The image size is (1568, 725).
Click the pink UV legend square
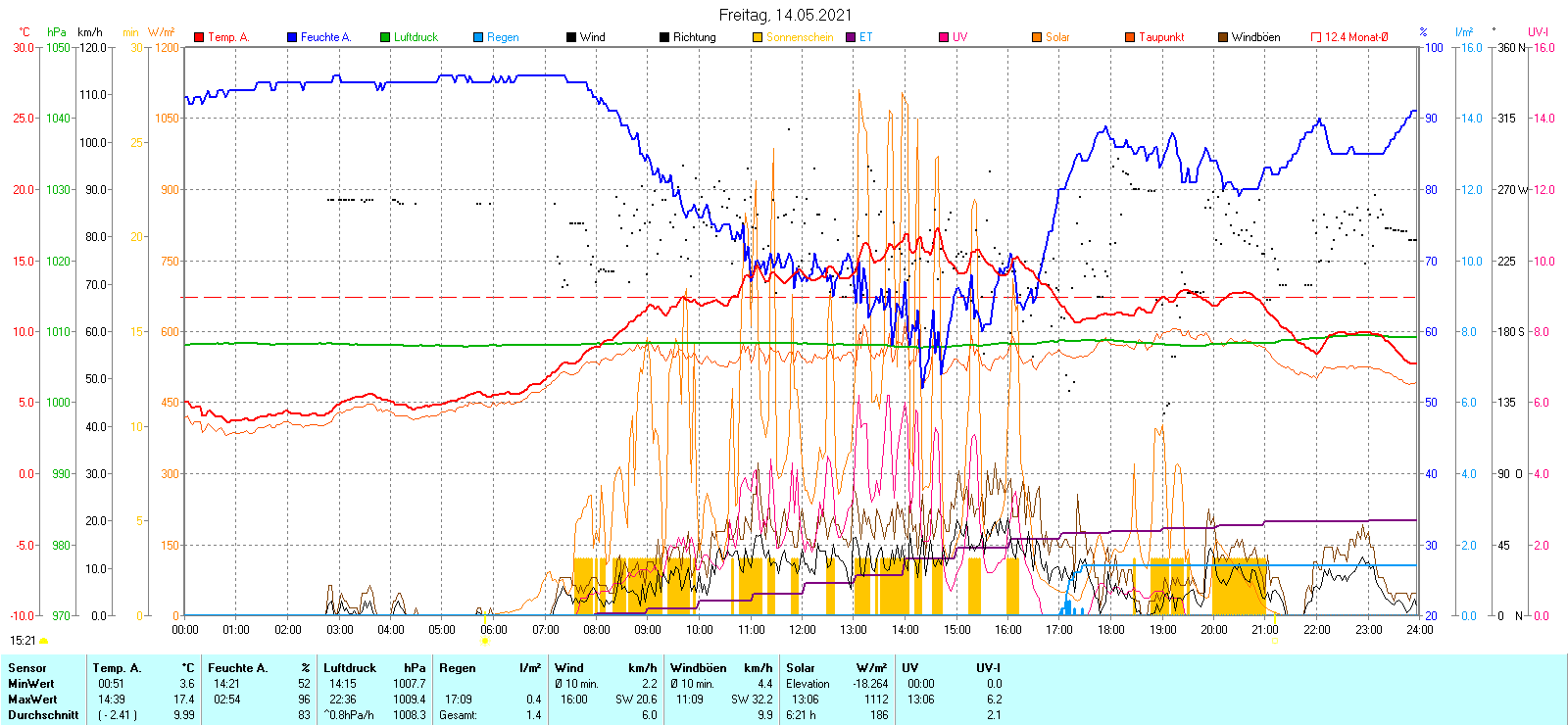pos(944,37)
